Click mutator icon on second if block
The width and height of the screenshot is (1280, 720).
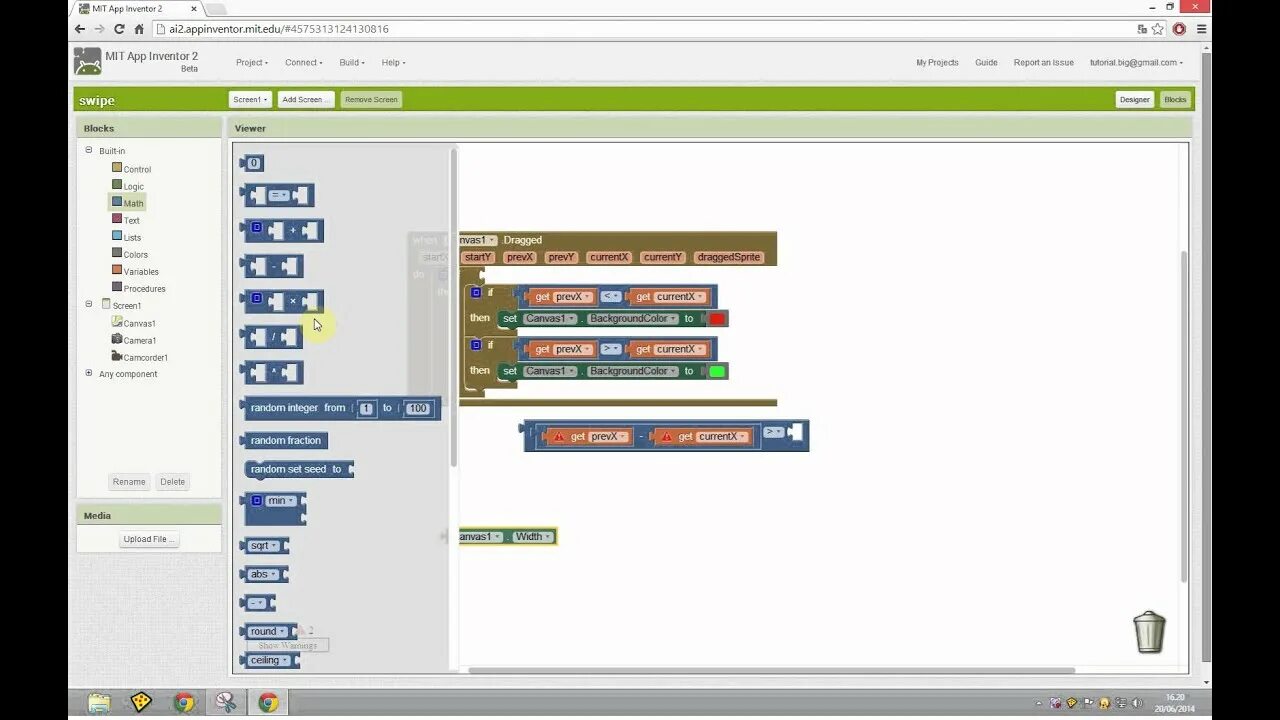476,345
